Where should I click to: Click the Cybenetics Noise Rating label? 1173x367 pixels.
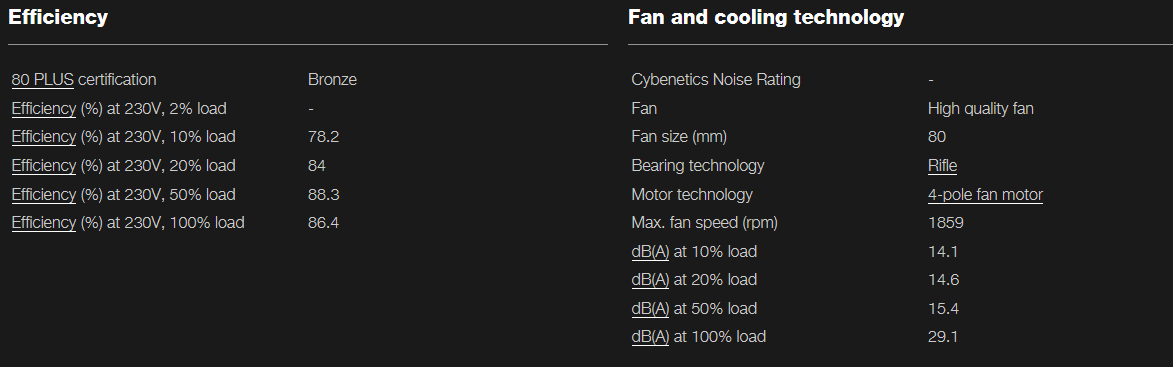coord(716,79)
